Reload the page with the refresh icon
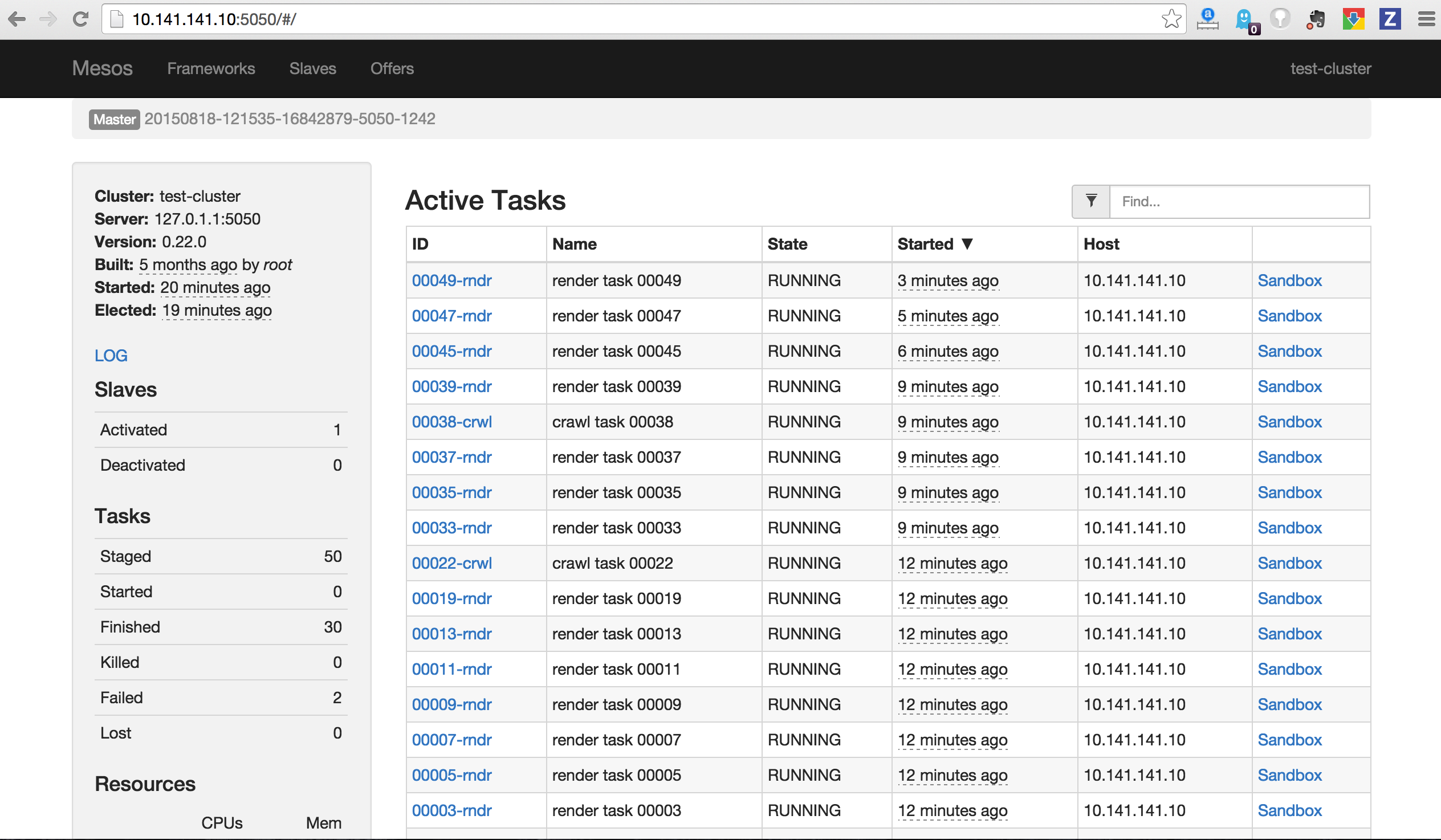Viewport: 1441px width, 840px height. [x=80, y=19]
